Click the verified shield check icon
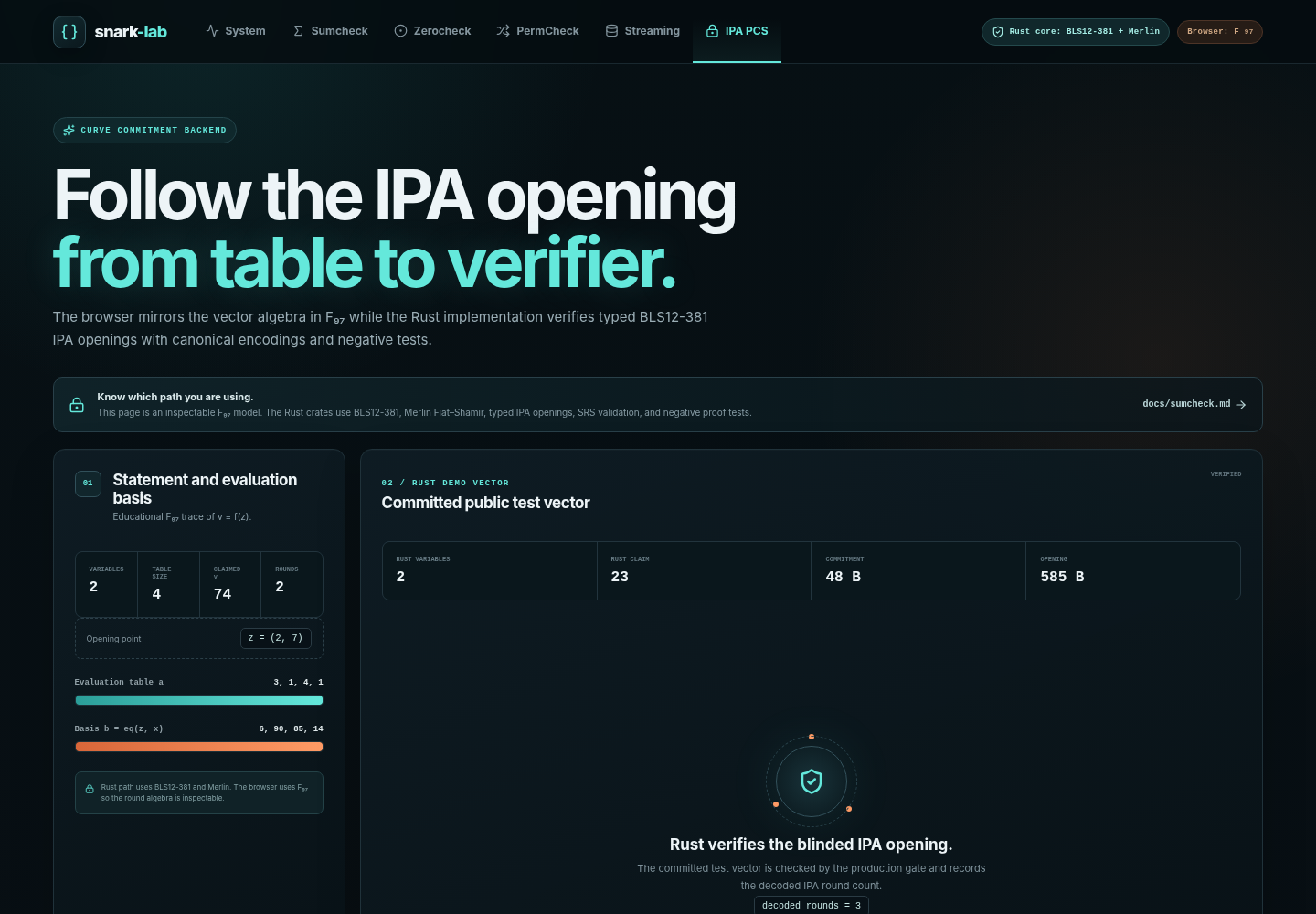This screenshot has width=1316, height=914. tap(812, 781)
